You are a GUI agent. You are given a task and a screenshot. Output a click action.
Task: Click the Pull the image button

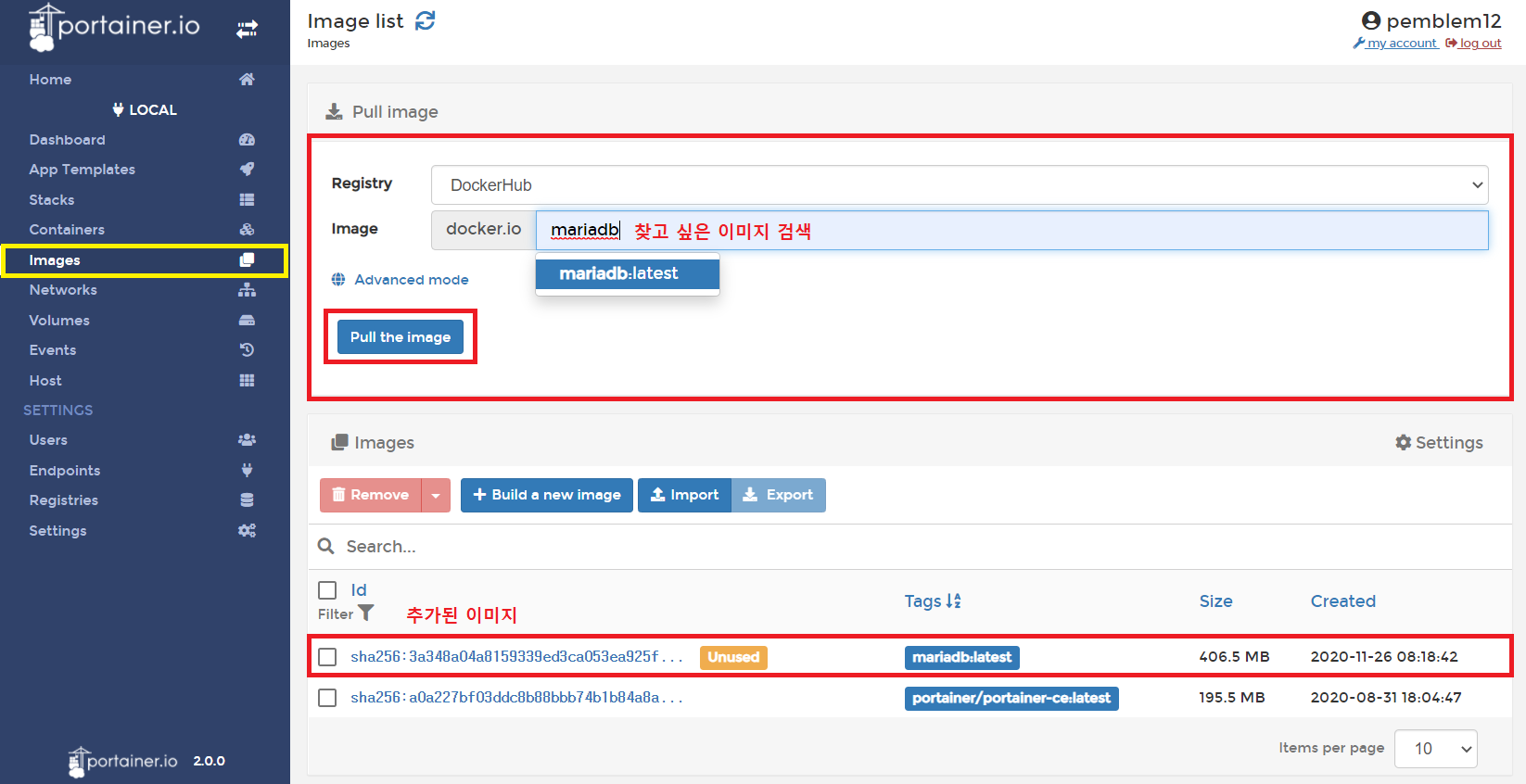401,337
